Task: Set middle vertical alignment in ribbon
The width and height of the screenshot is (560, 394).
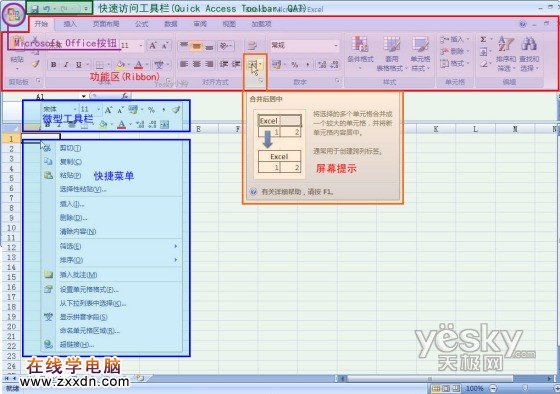Action: click(x=196, y=45)
